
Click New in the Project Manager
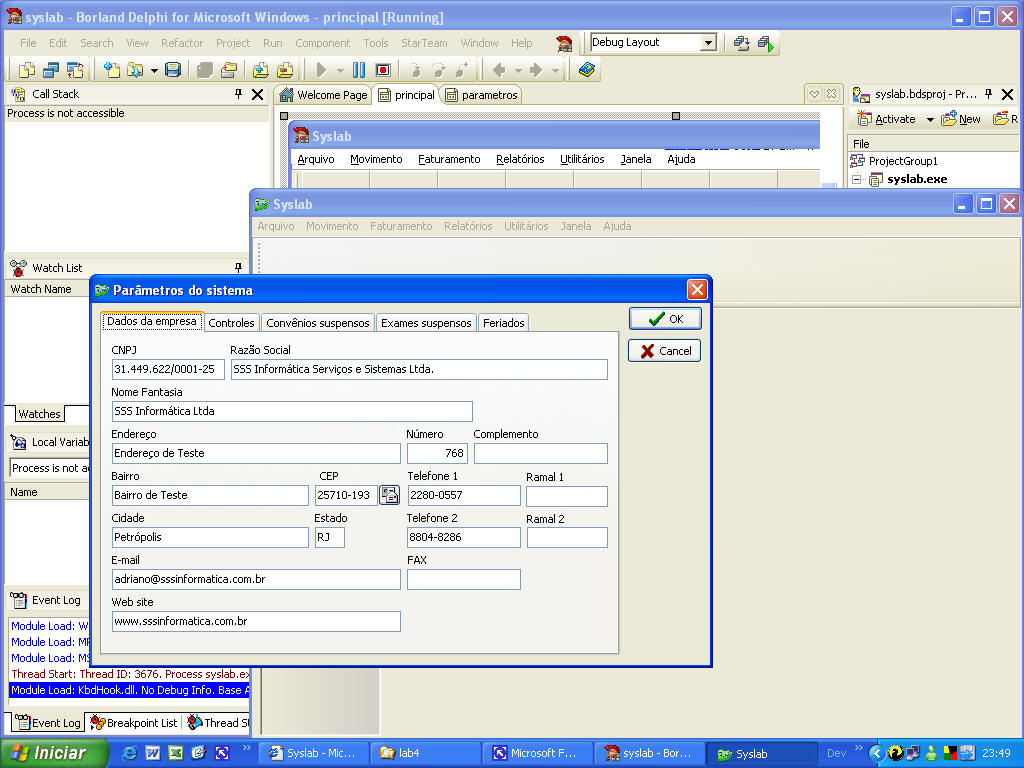click(961, 119)
